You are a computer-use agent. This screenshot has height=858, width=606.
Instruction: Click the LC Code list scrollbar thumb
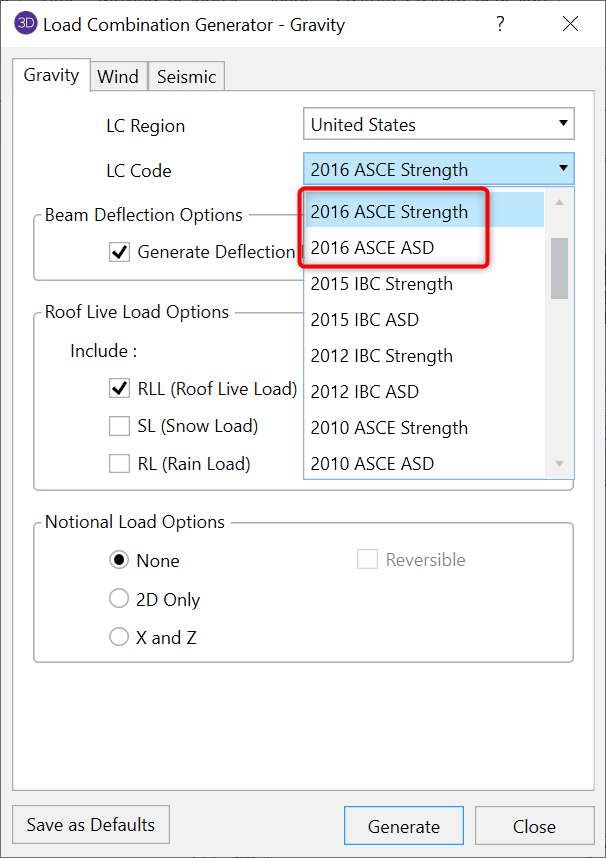pos(559,267)
